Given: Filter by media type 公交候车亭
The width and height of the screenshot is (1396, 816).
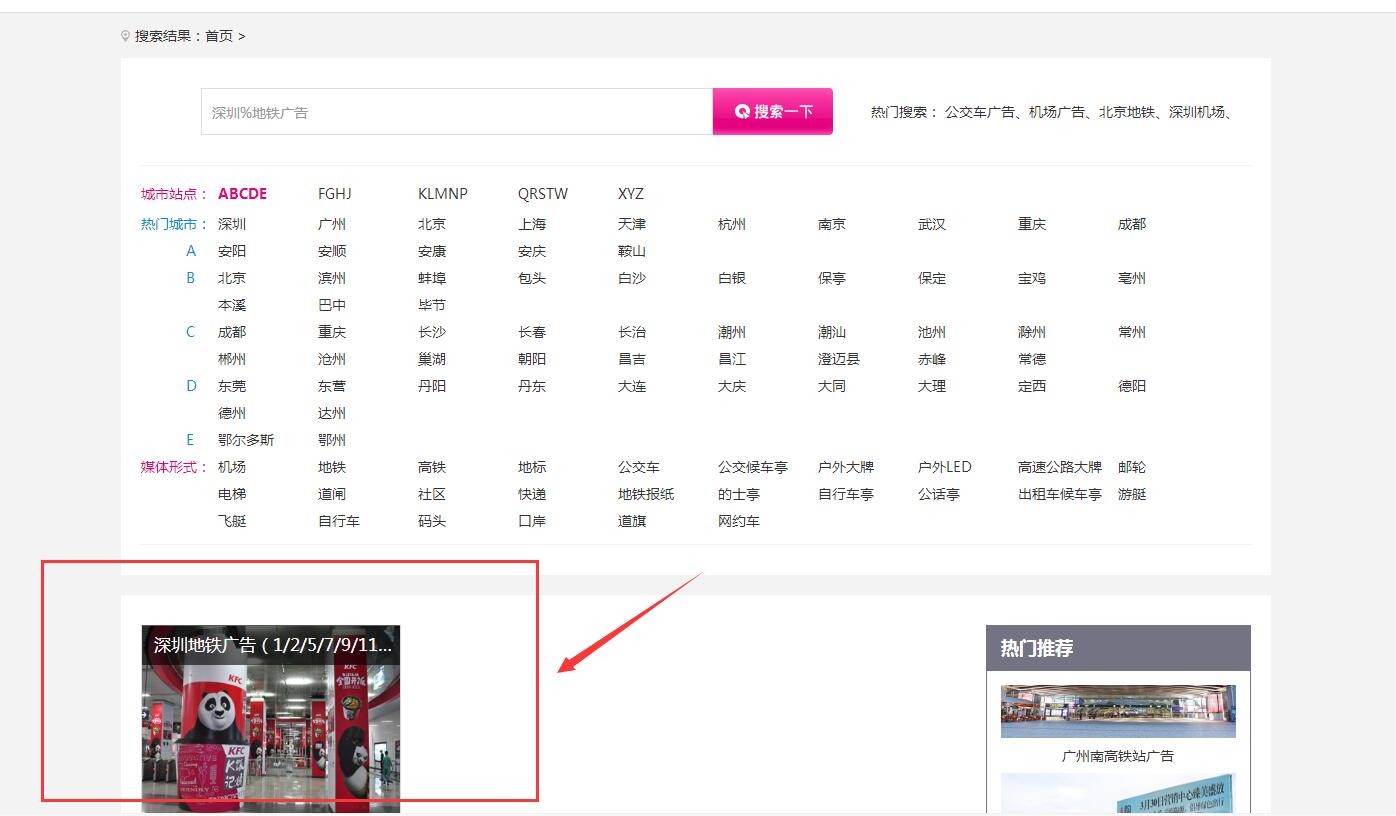Looking at the screenshot, I should [x=753, y=467].
